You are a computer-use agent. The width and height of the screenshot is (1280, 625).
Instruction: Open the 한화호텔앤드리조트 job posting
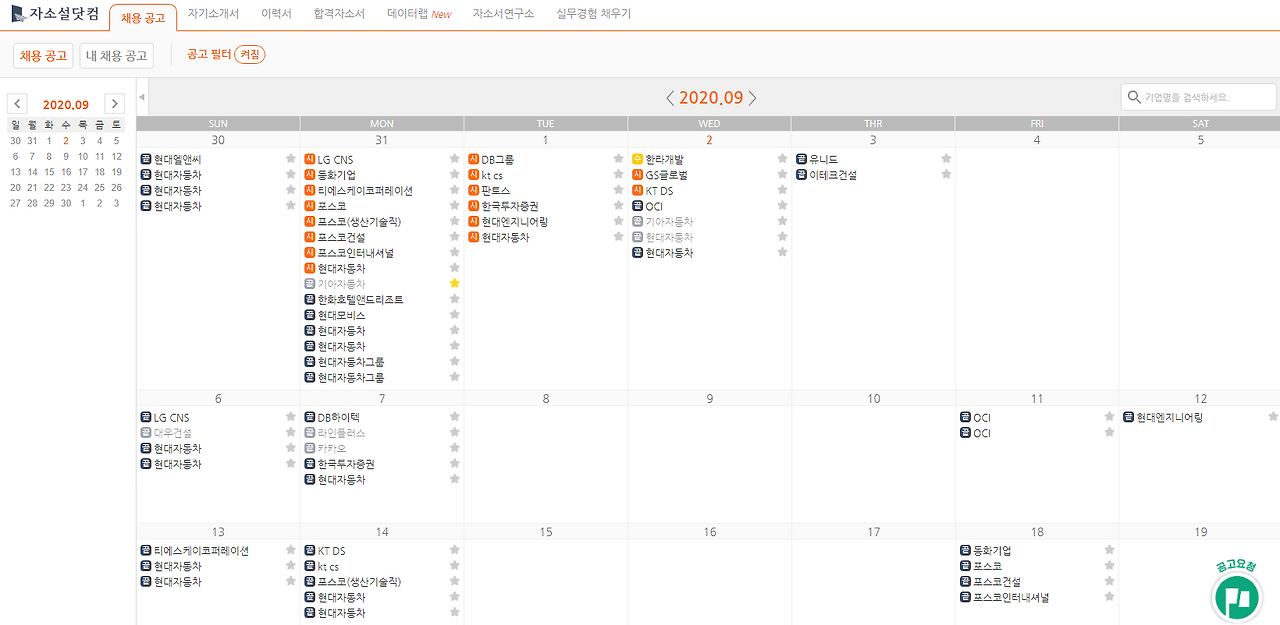tap(361, 300)
